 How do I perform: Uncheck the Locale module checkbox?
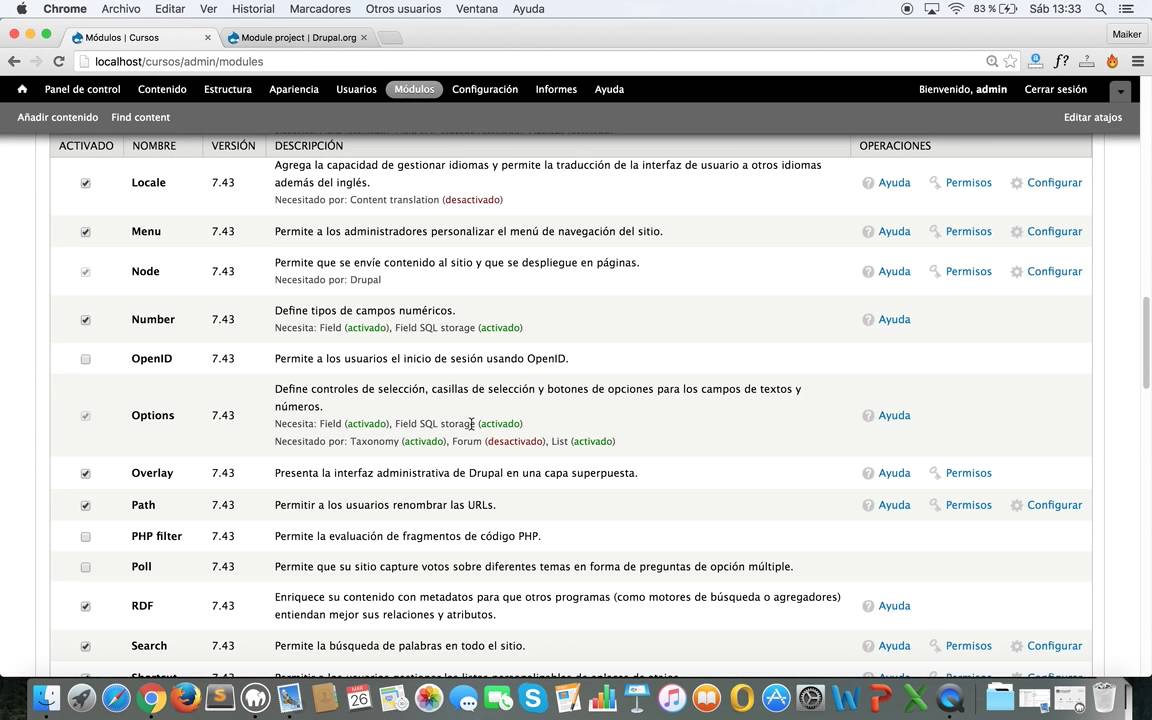click(x=85, y=183)
